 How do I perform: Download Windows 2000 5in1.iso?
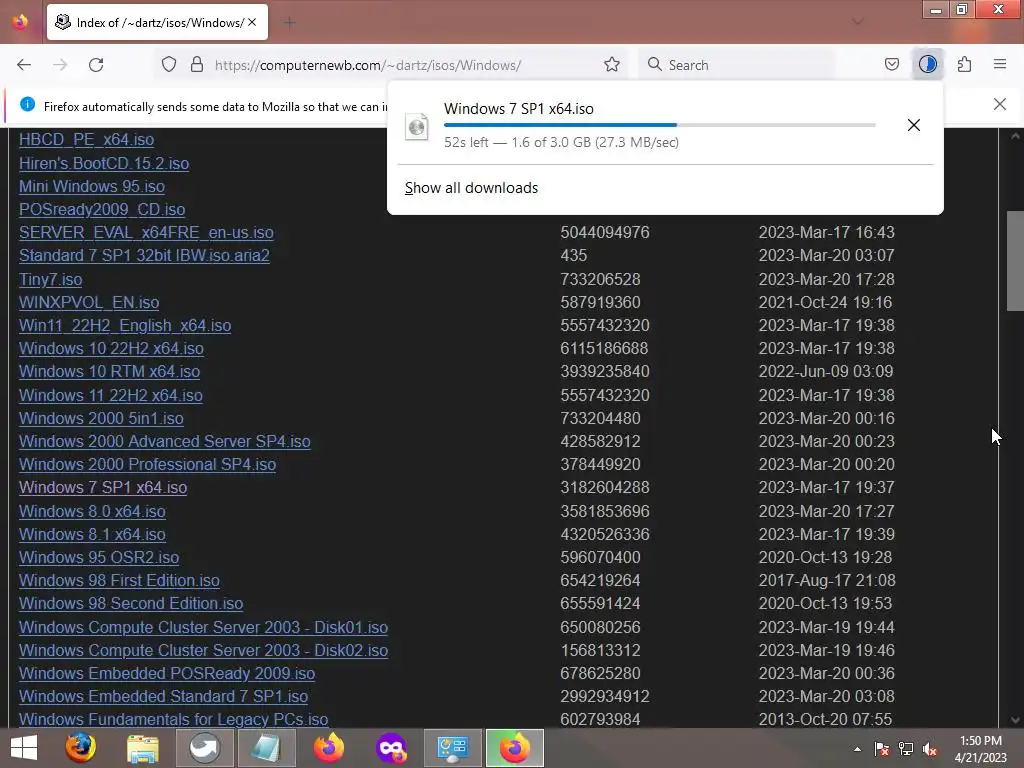click(101, 419)
